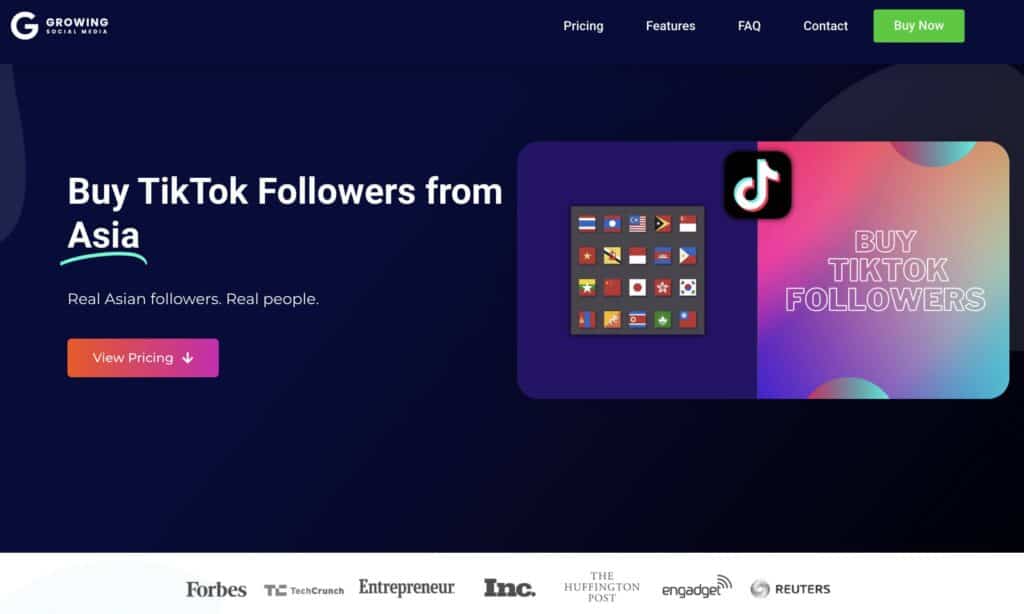The width and height of the screenshot is (1024, 614).
Task: Click the Forbes logo
Action: [216, 589]
